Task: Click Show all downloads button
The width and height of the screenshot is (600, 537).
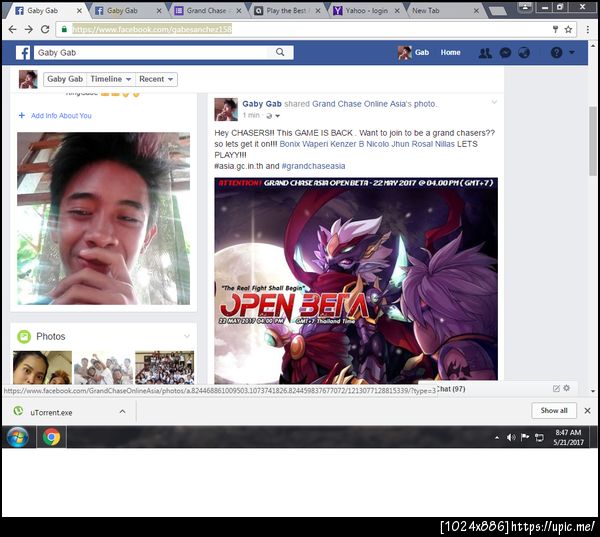Action: click(x=554, y=411)
